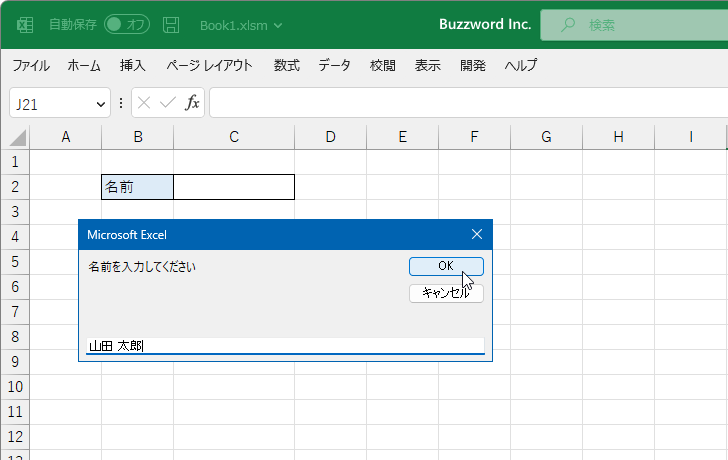The image size is (728, 460).
Task: Open the 表示 ribbon tab
Action: (428, 65)
